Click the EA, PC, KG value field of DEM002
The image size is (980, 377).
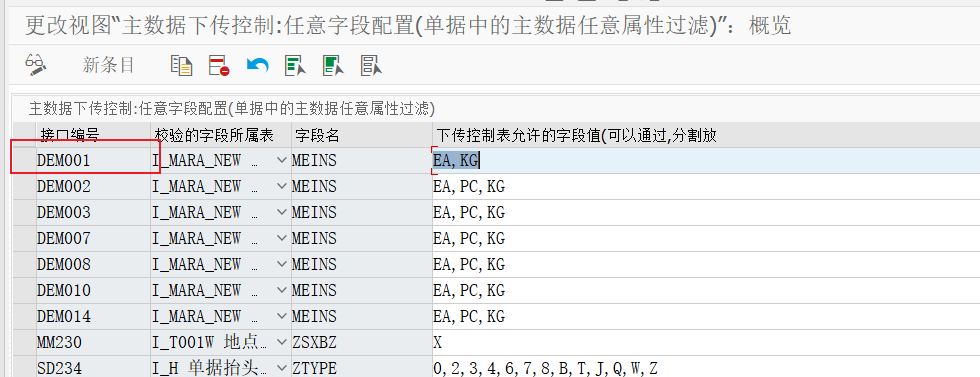click(x=706, y=186)
